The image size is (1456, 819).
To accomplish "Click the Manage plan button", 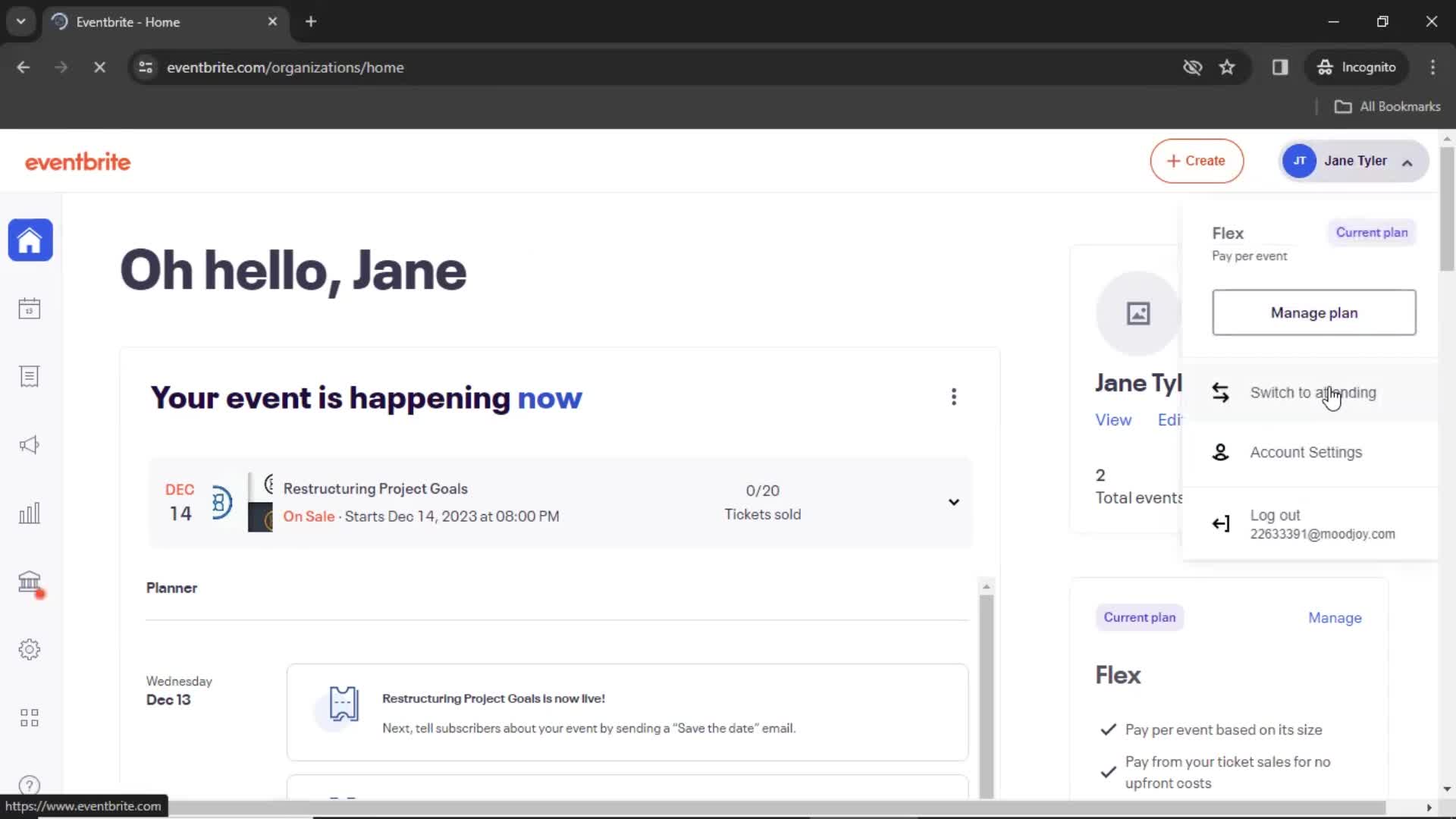I will coord(1313,312).
